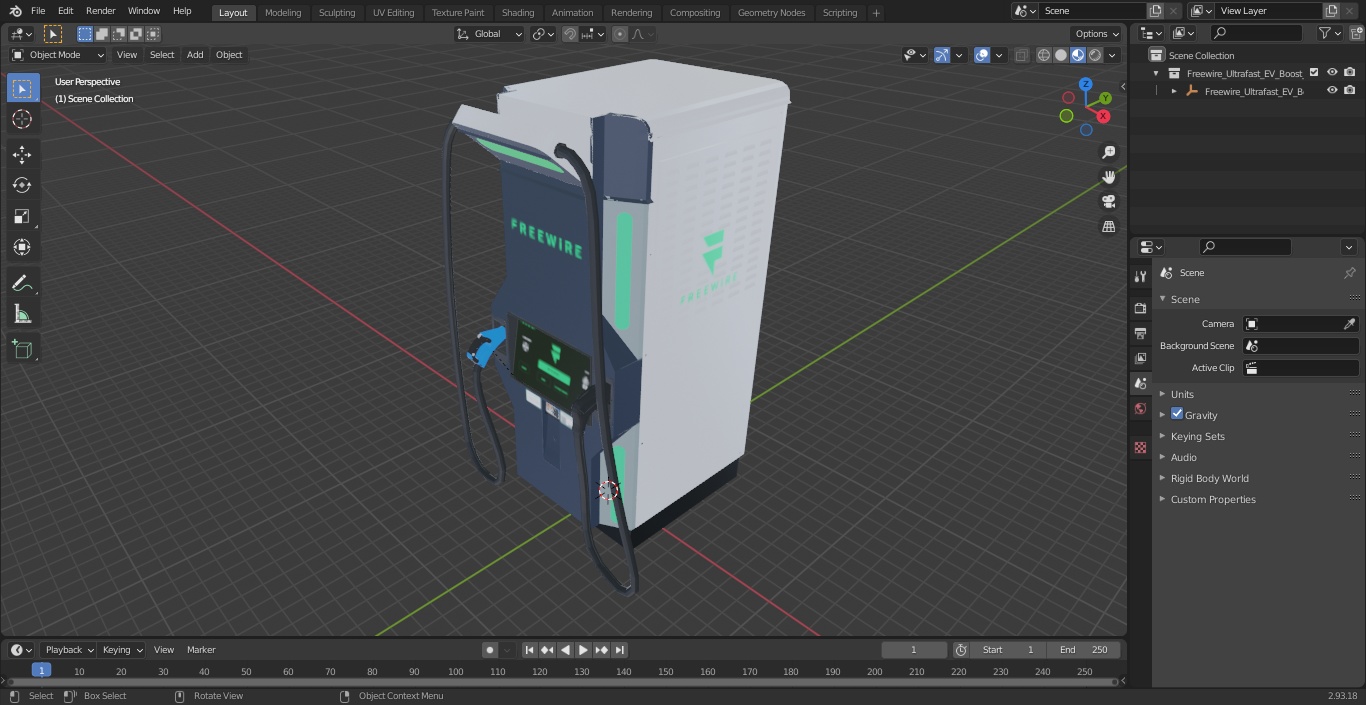
Task: Open the Texture properties tab
Action: (1140, 447)
